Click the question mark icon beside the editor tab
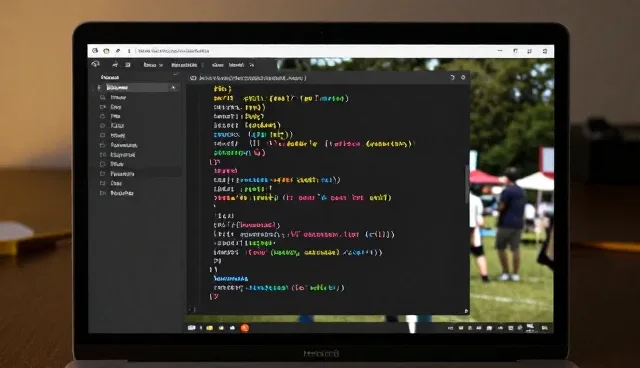Viewport: 640px width, 368px height. (452, 78)
